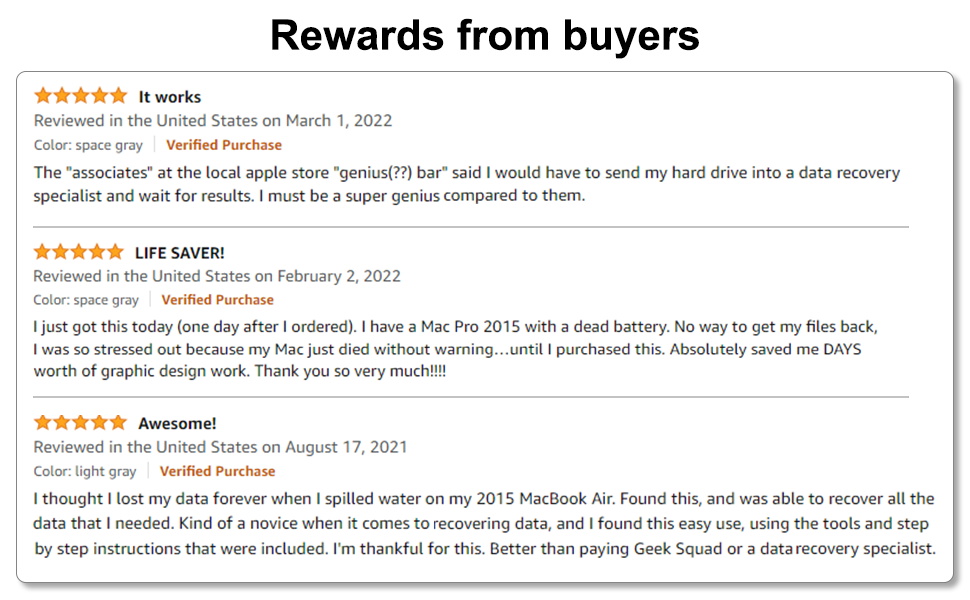The width and height of the screenshot is (970, 600).
Task: Click Verified Purchase on the August 17 review
Action: pyautogui.click(x=217, y=471)
